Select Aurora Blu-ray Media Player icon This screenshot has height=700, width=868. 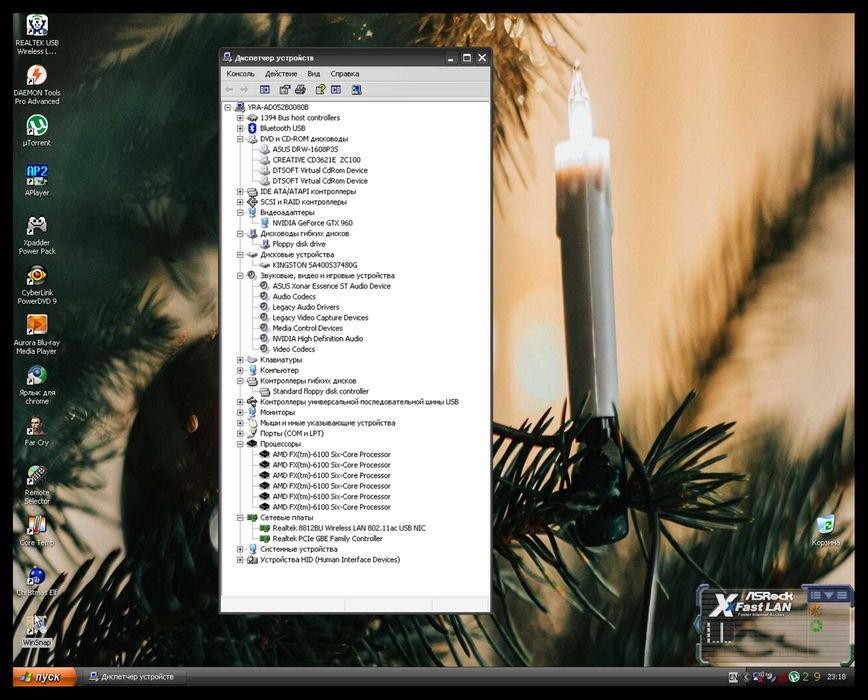pos(37,335)
